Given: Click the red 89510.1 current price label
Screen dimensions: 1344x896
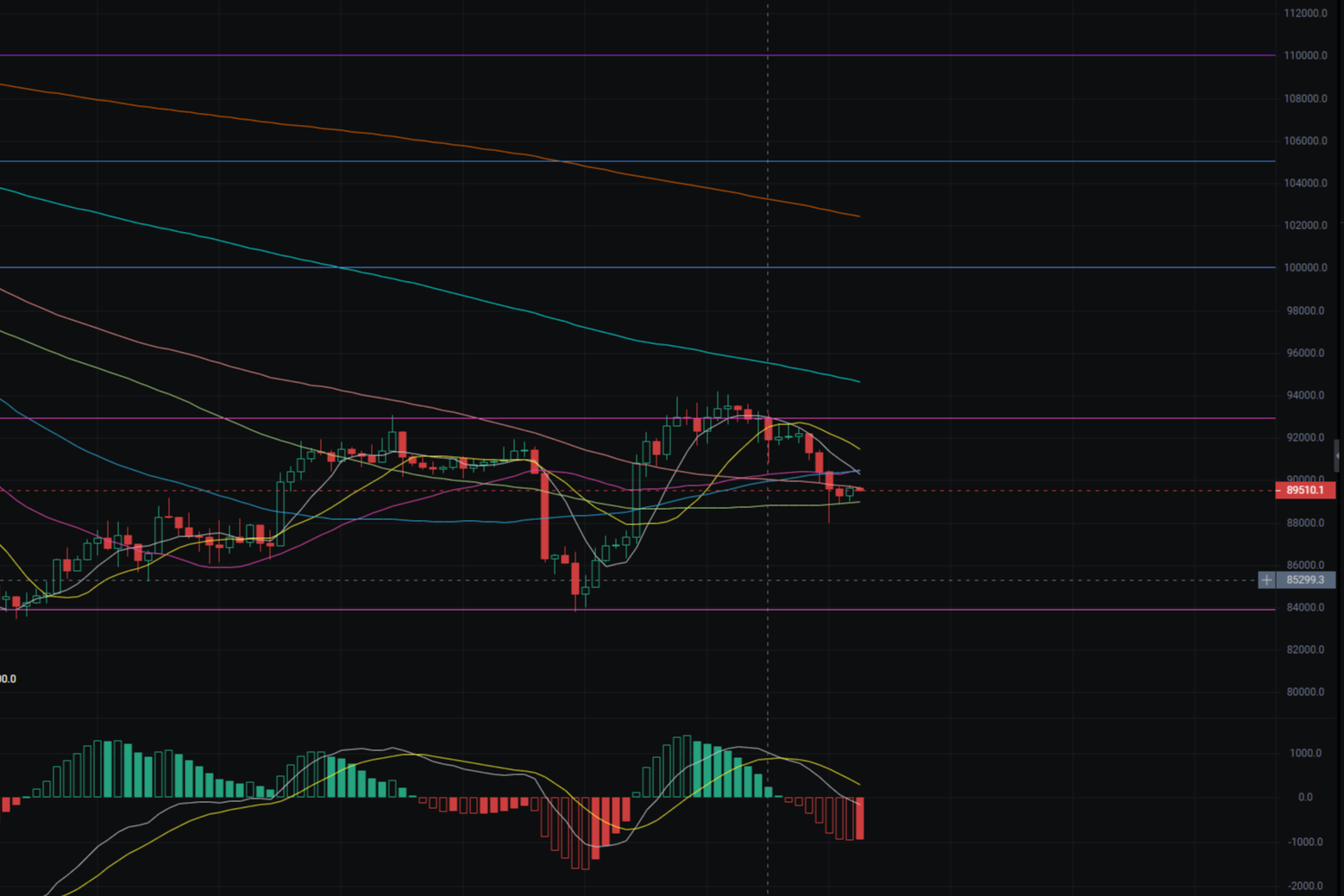Looking at the screenshot, I should click(x=1304, y=491).
